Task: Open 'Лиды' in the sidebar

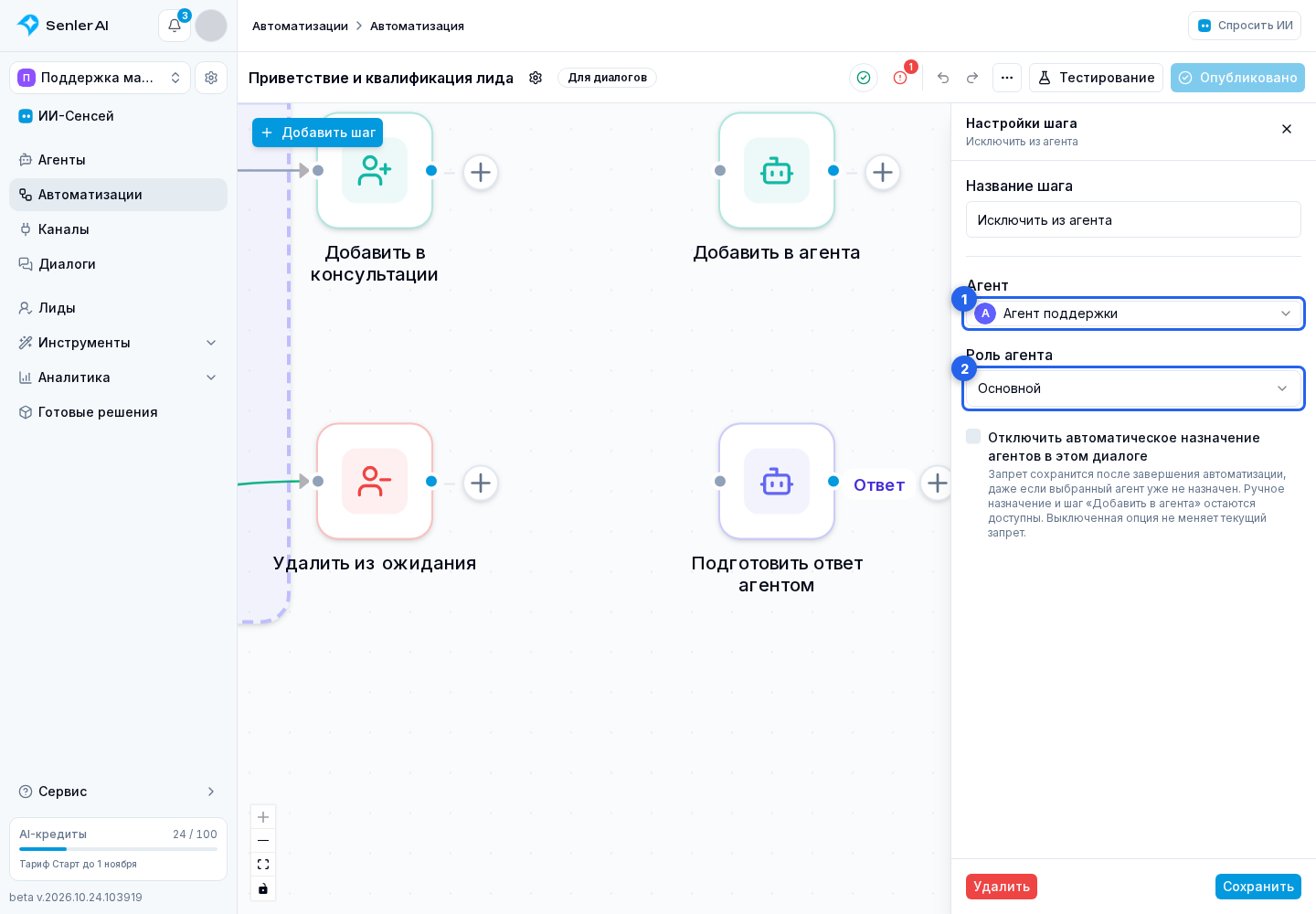Action: pos(119,308)
